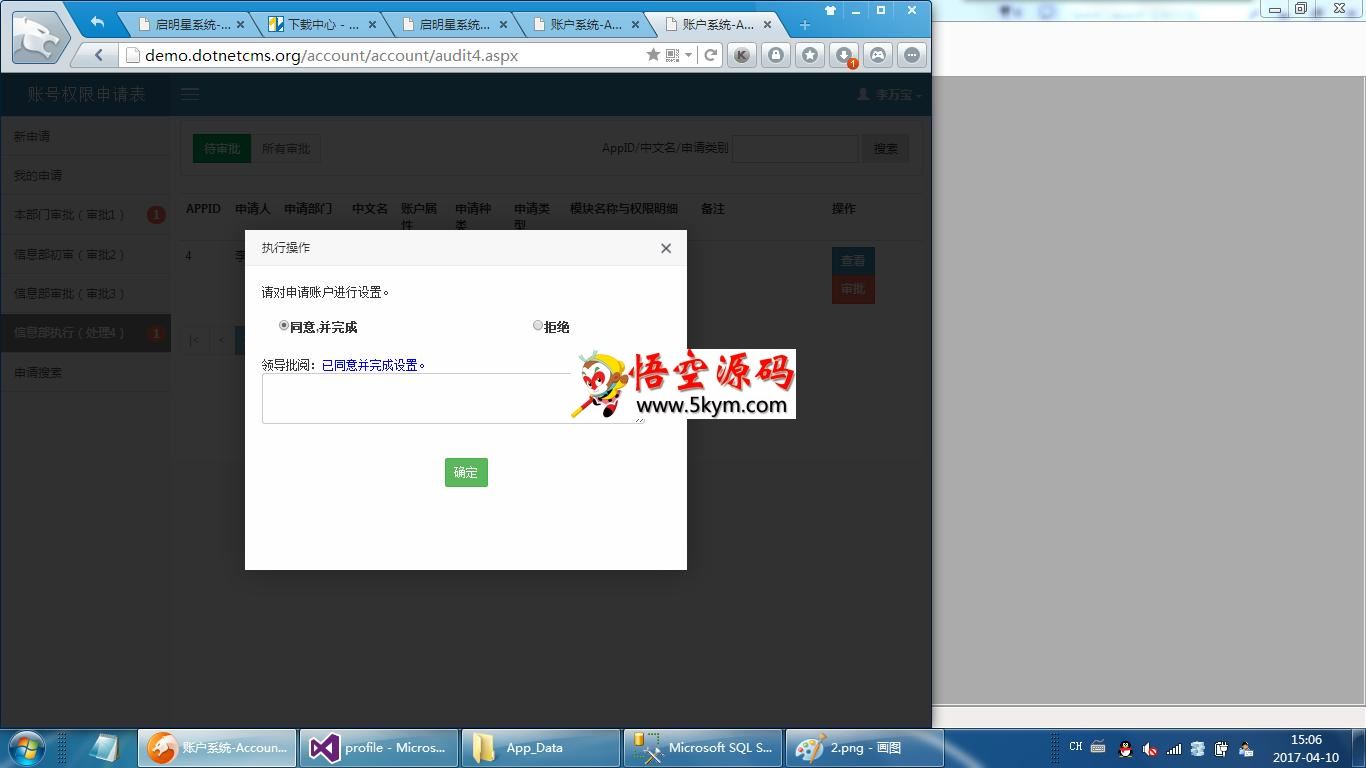
Task: Click the address bar URL field
Action: click(385, 55)
